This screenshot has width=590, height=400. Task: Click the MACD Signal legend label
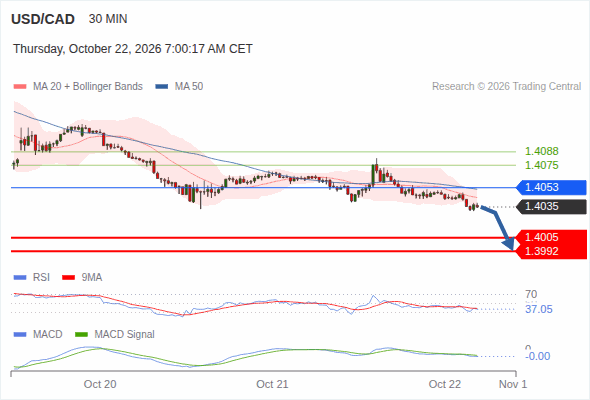tap(125, 335)
